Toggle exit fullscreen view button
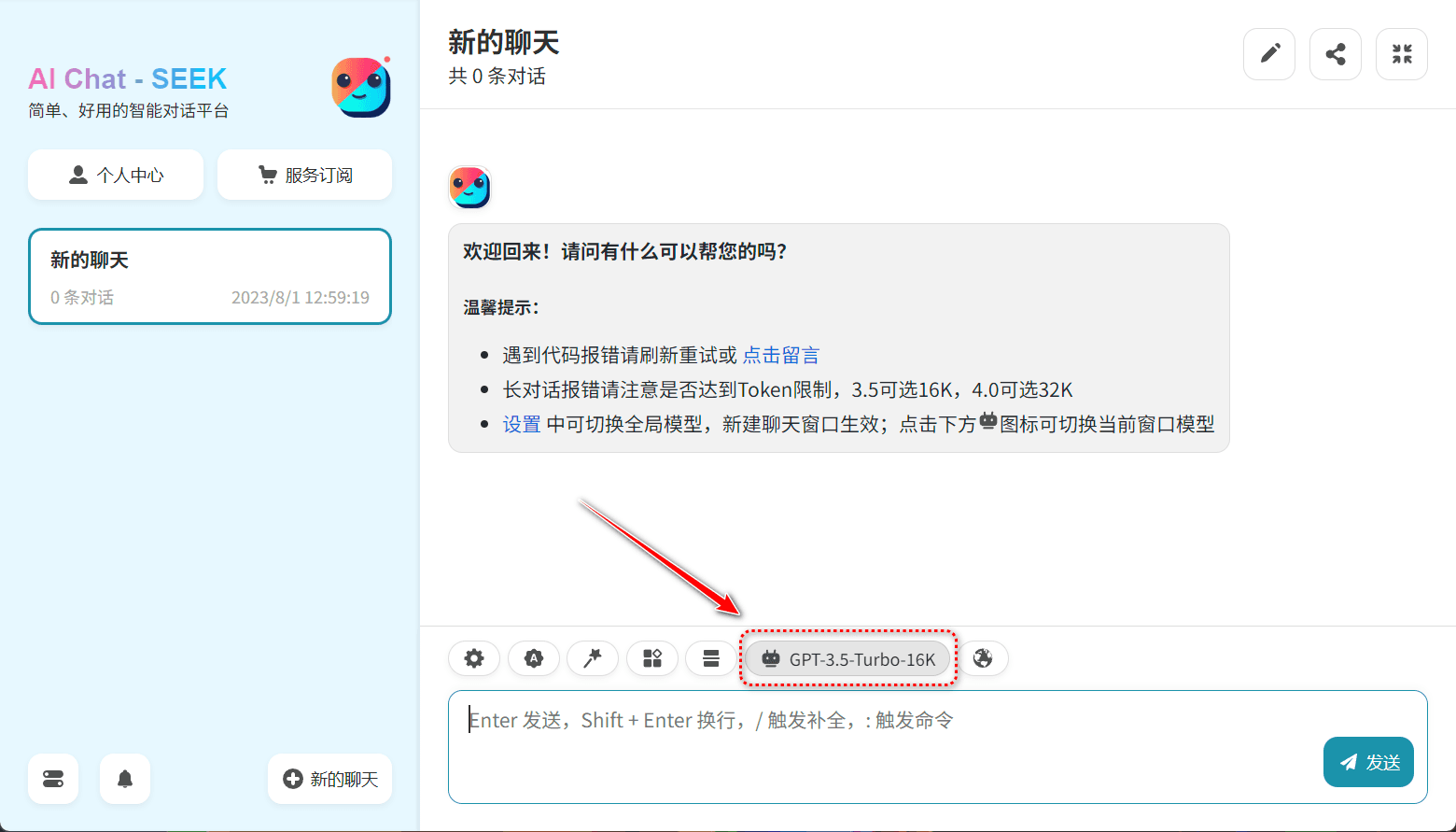 (x=1402, y=54)
